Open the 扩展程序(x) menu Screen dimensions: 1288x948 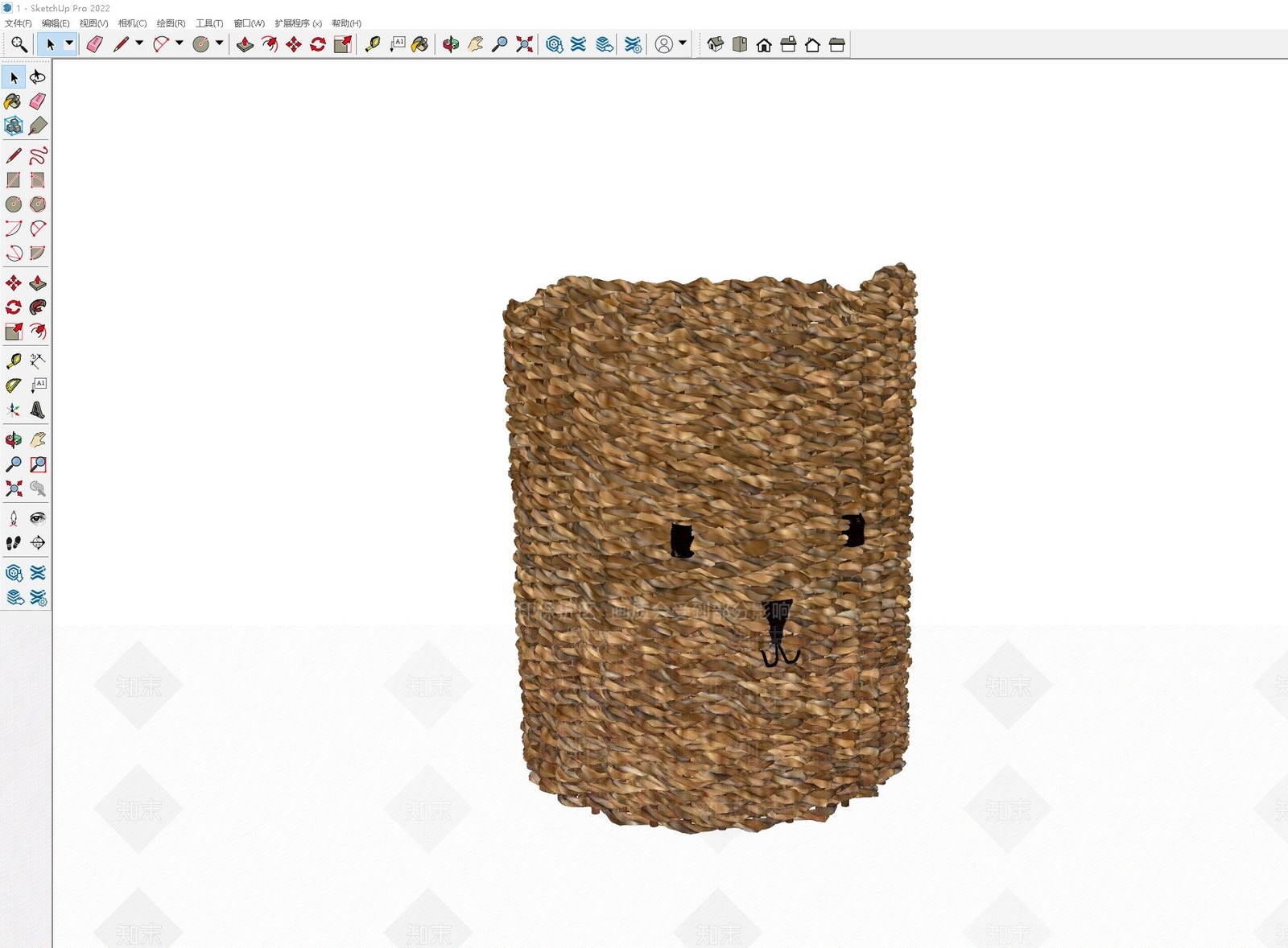298,23
